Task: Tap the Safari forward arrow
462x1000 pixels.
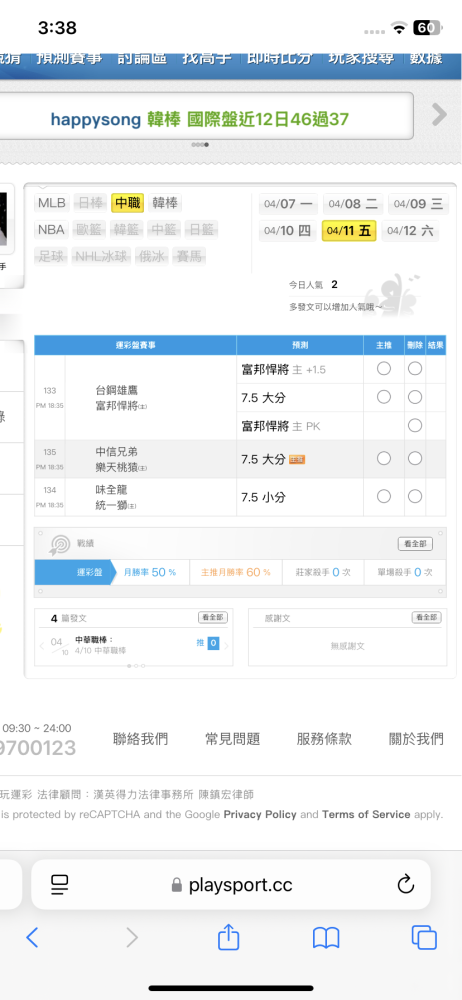Action: (x=132, y=938)
